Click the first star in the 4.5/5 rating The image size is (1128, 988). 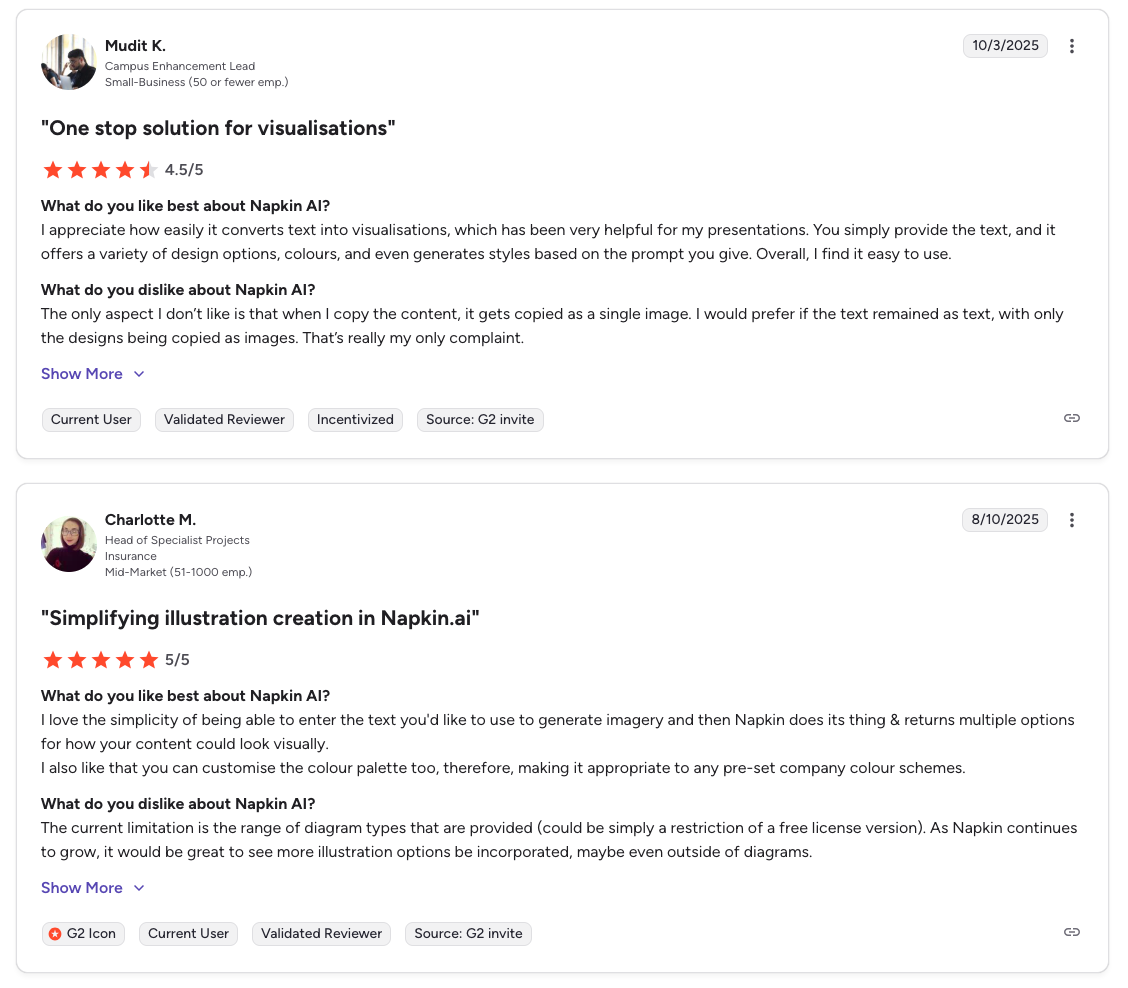tap(52, 170)
